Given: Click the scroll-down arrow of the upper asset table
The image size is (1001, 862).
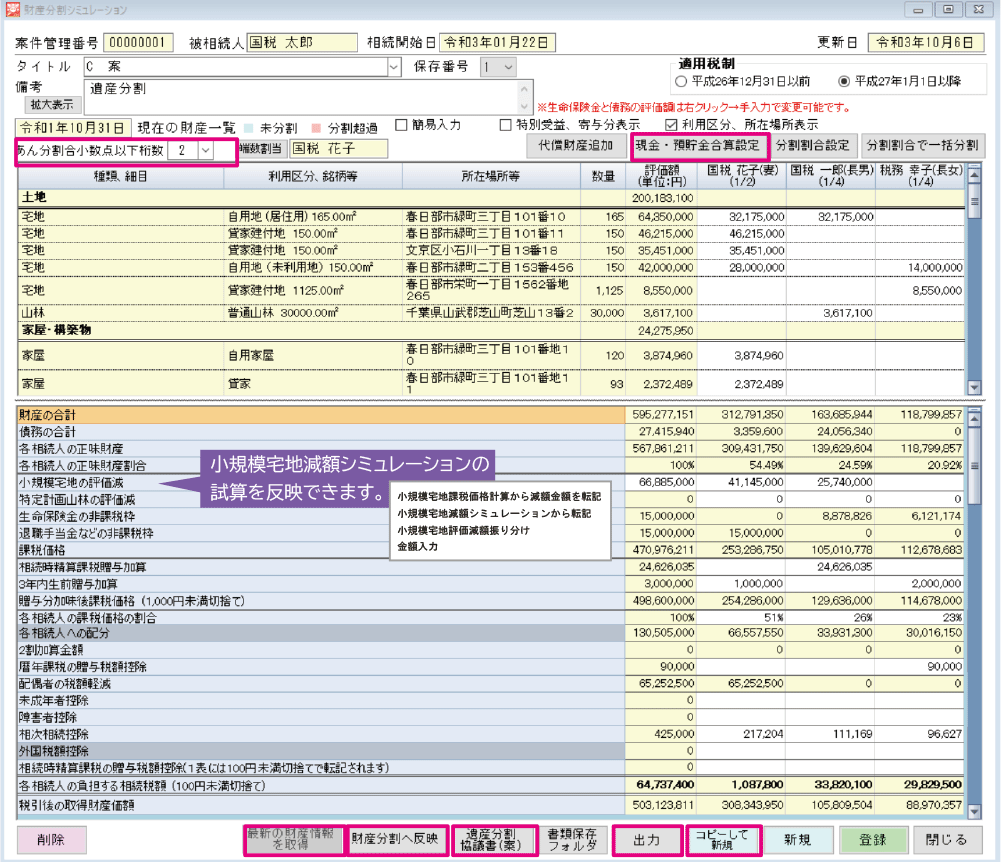Looking at the screenshot, I should [x=975, y=387].
